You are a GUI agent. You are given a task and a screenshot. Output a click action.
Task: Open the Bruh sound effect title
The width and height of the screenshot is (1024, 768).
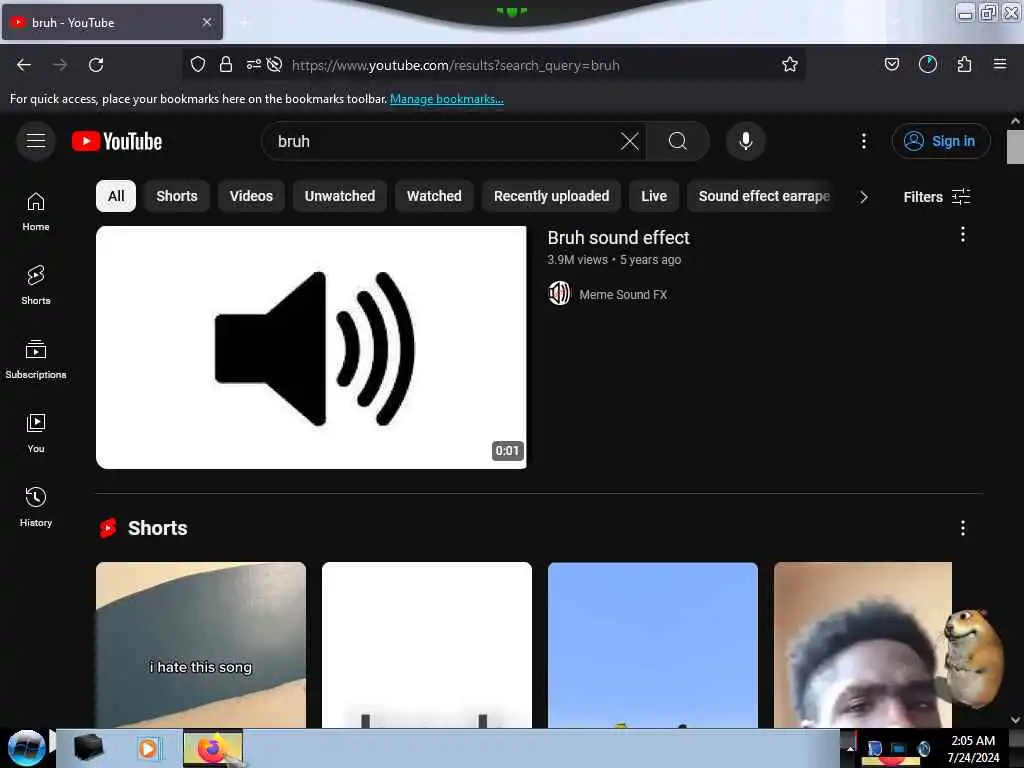click(x=618, y=238)
